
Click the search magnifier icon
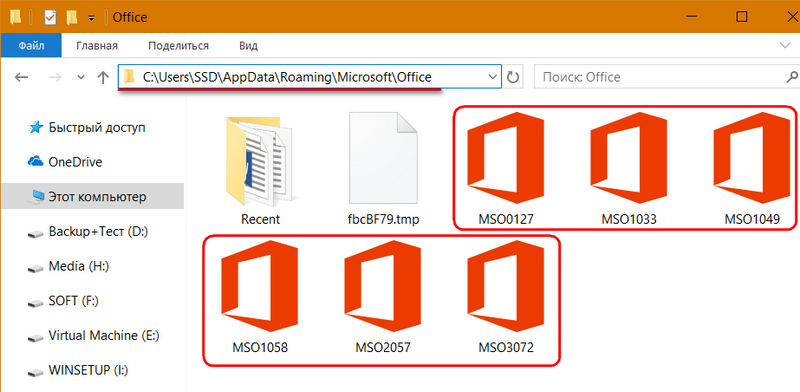[792, 77]
